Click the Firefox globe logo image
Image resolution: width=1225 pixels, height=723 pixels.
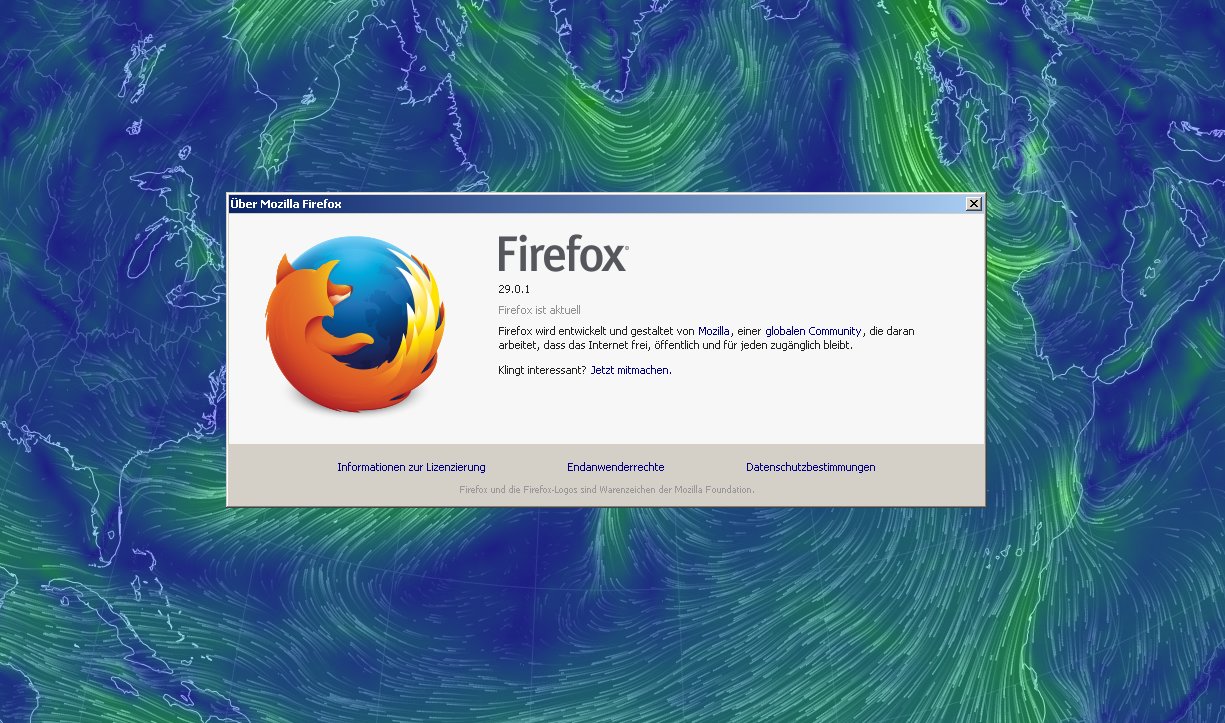(355, 325)
